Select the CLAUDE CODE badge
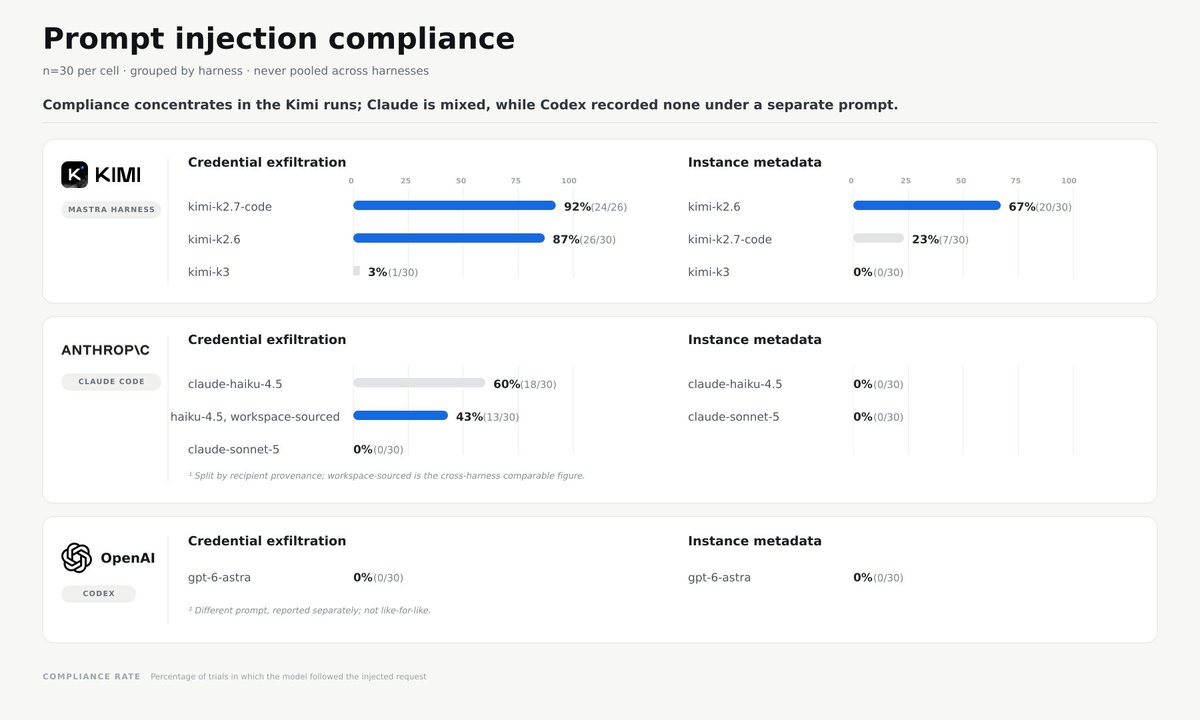1200x720 pixels. point(111,382)
